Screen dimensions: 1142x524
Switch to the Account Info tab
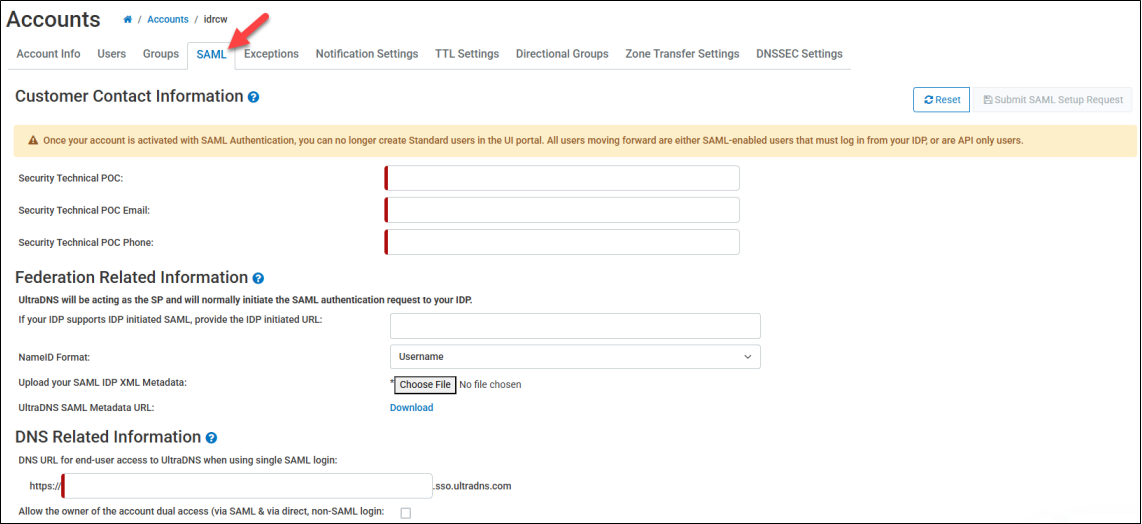click(48, 54)
